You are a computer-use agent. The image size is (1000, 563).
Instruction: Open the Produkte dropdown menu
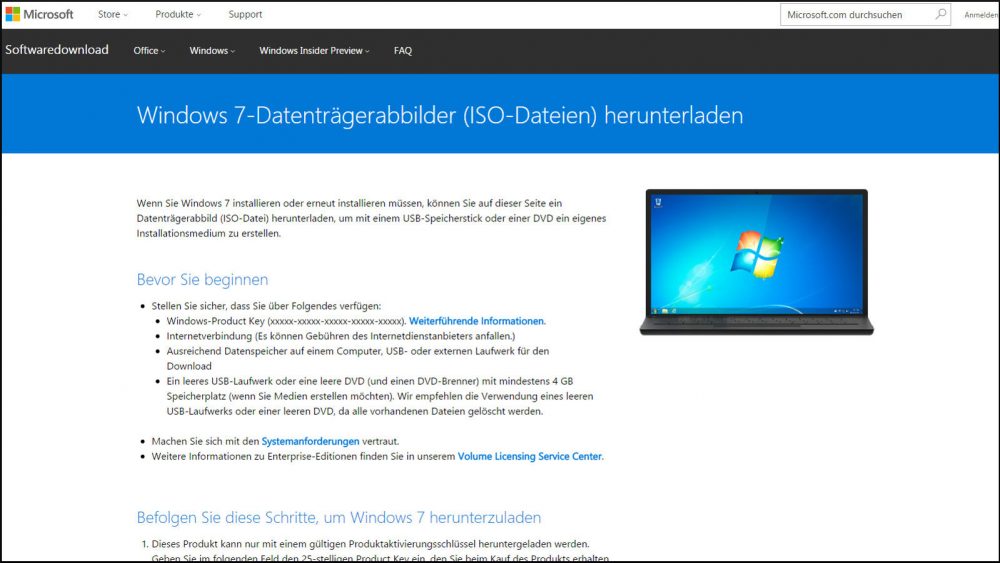click(178, 14)
